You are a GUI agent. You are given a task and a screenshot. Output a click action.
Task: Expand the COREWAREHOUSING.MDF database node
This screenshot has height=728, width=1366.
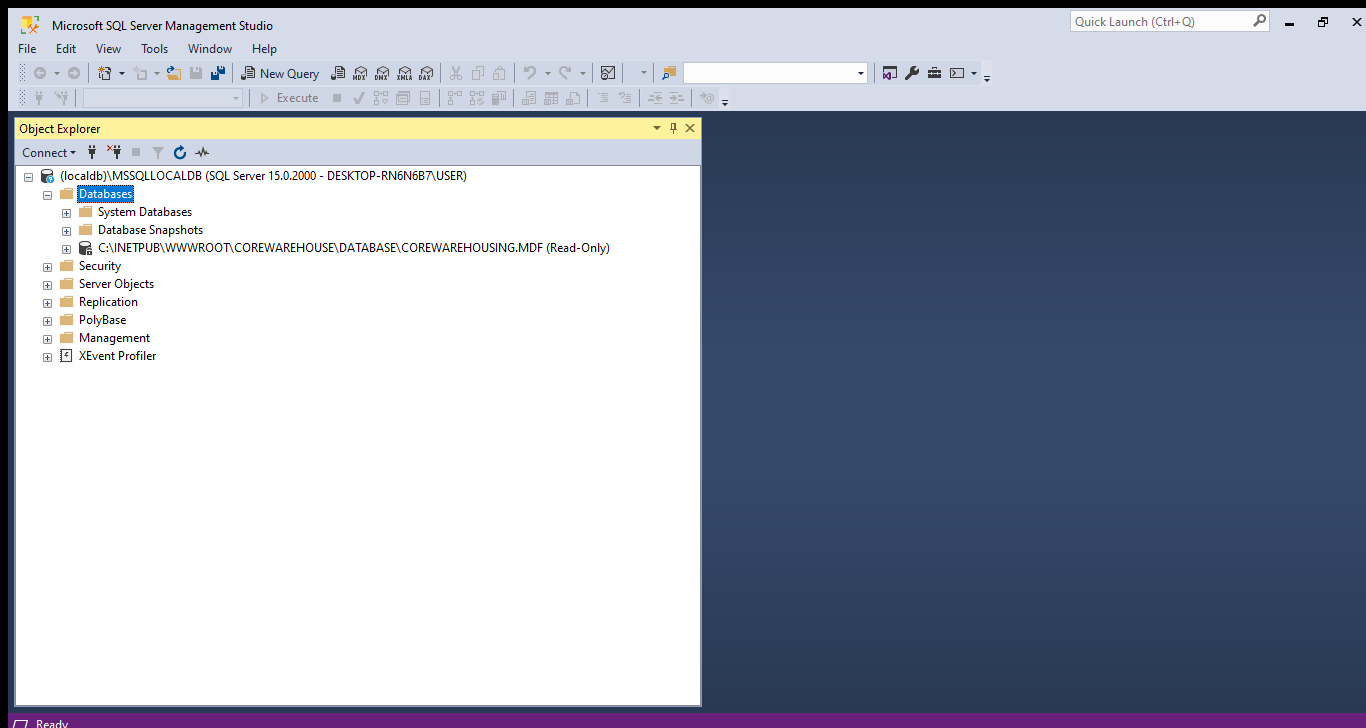(66, 248)
